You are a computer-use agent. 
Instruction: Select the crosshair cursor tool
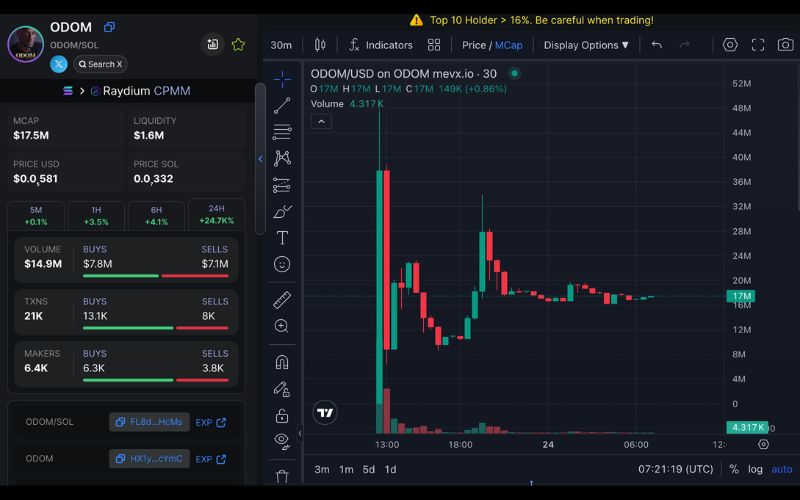pos(282,79)
